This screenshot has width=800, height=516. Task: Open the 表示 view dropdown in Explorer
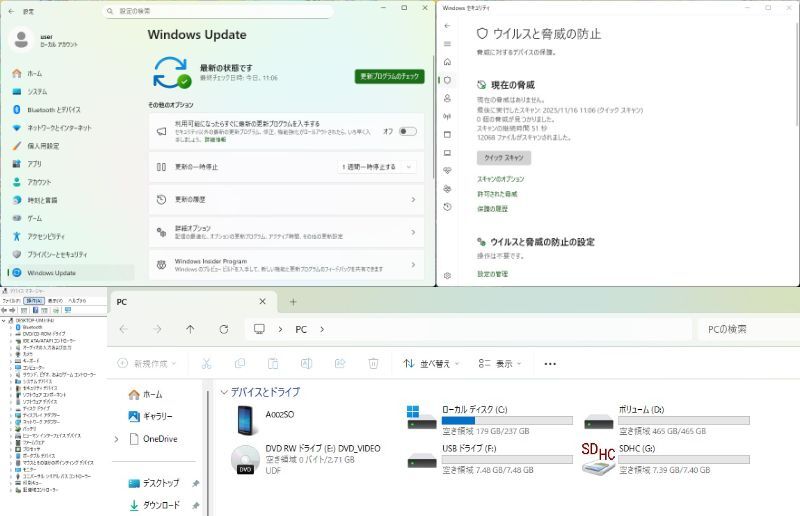click(x=500, y=364)
